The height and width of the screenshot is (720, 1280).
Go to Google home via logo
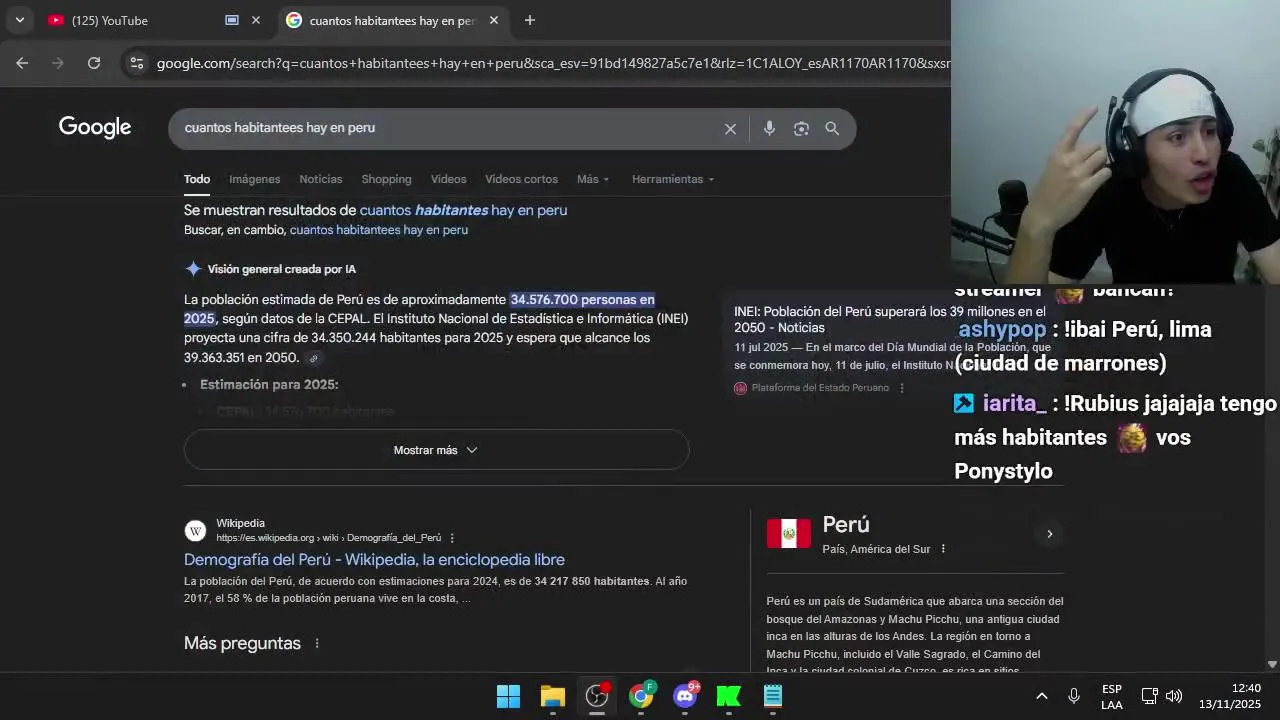[95, 127]
